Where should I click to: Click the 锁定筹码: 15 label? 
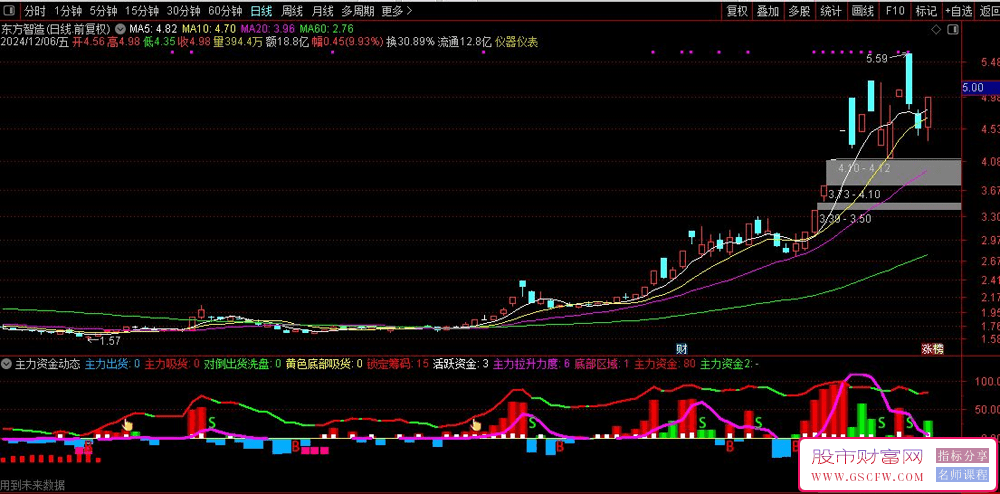click(398, 364)
